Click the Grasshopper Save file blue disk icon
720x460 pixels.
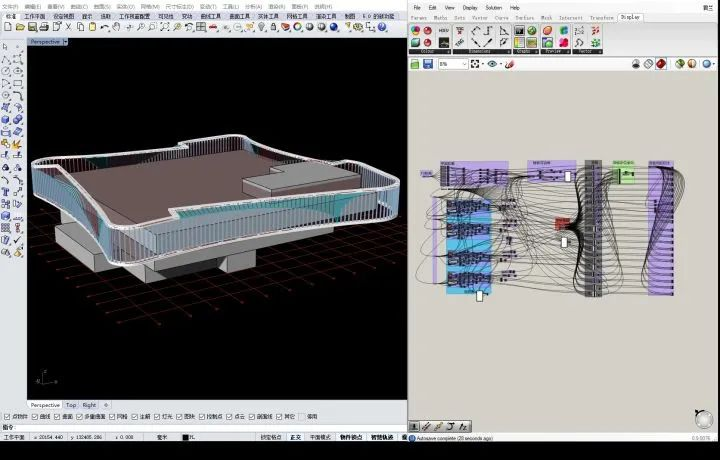428,64
